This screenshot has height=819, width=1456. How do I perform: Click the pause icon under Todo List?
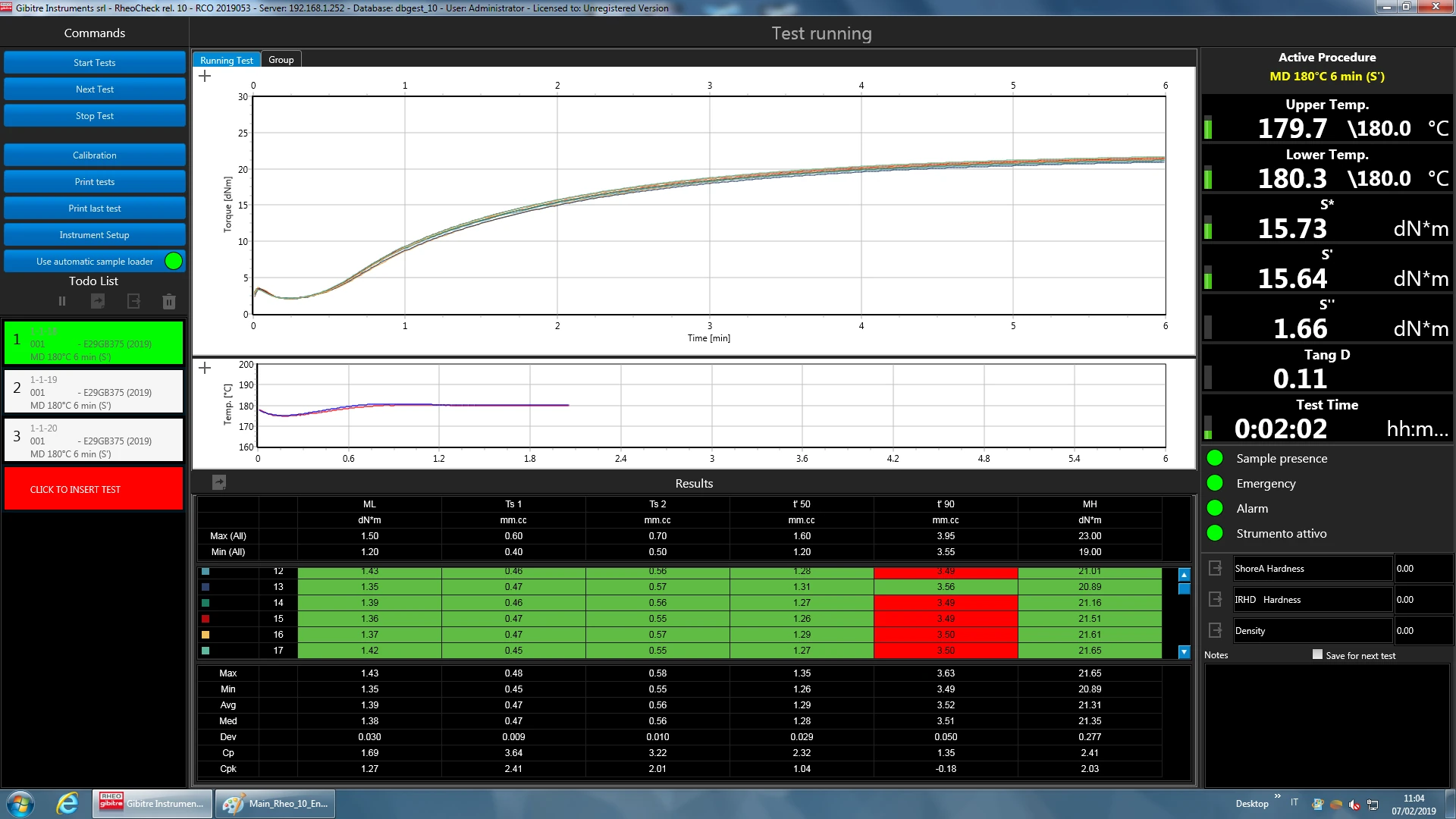tap(62, 301)
